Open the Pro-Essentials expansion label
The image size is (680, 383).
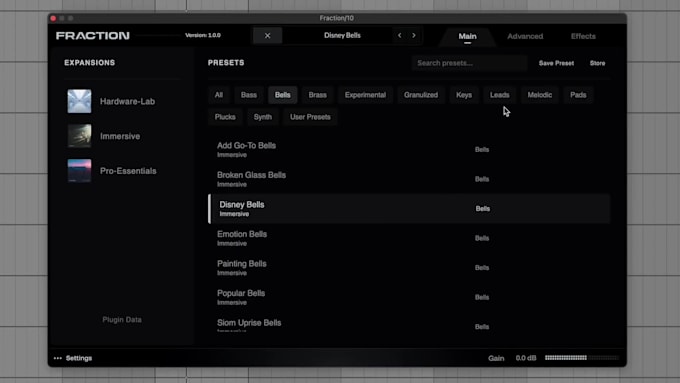click(128, 171)
